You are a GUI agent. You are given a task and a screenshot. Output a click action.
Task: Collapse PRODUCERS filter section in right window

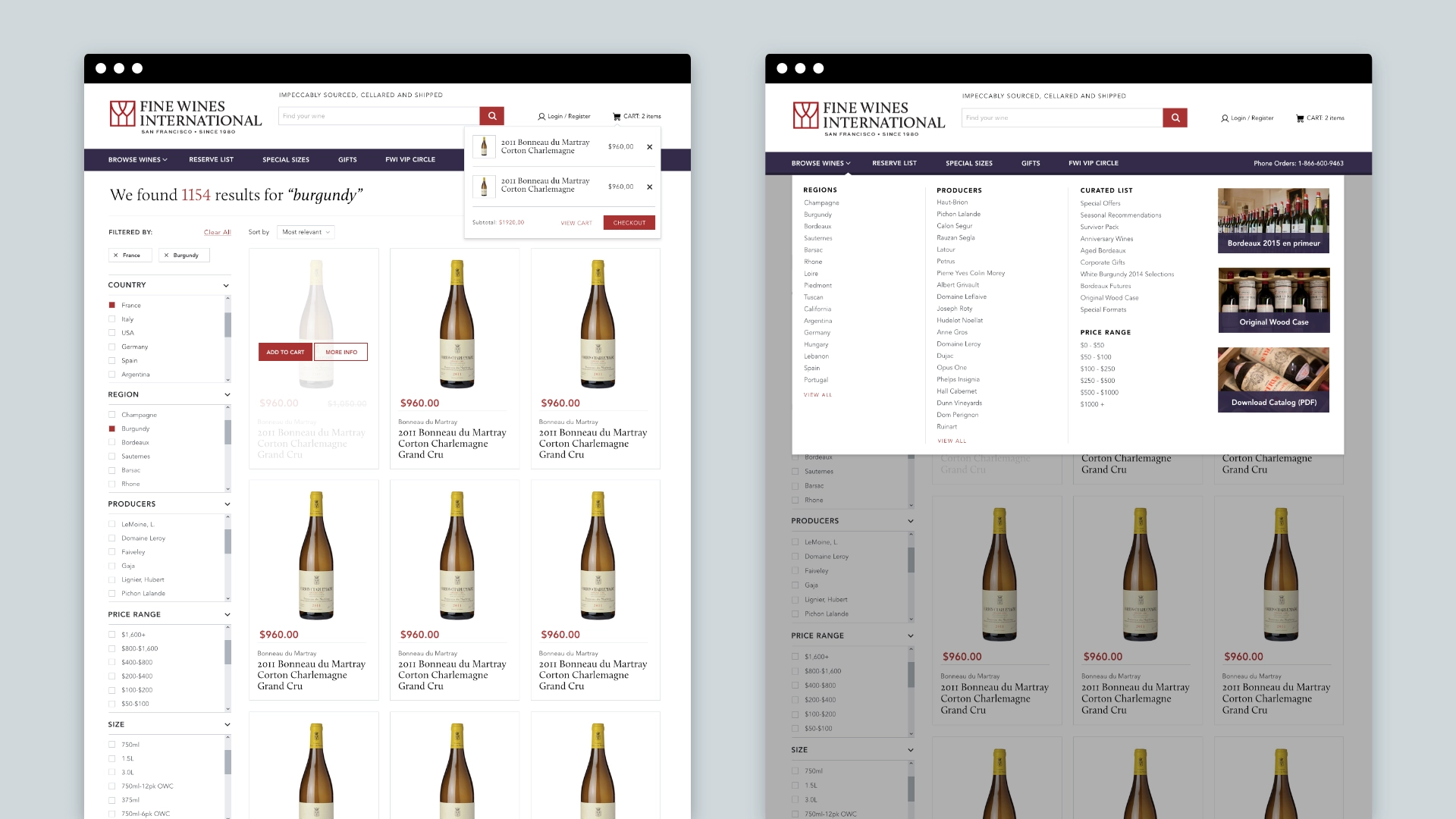[911, 522]
